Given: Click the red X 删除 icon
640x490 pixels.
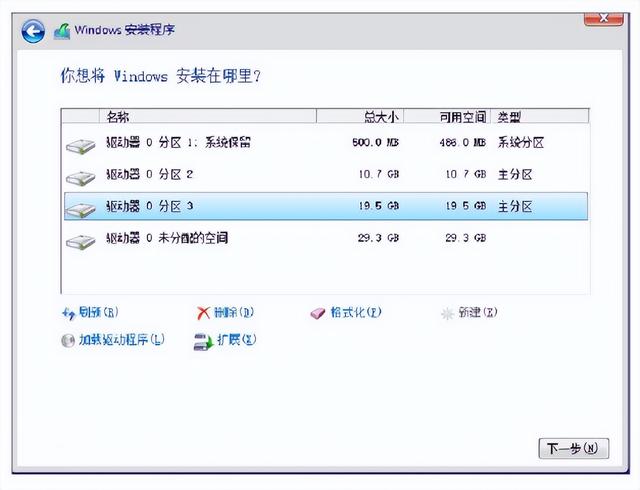Looking at the screenshot, I should (x=203, y=313).
